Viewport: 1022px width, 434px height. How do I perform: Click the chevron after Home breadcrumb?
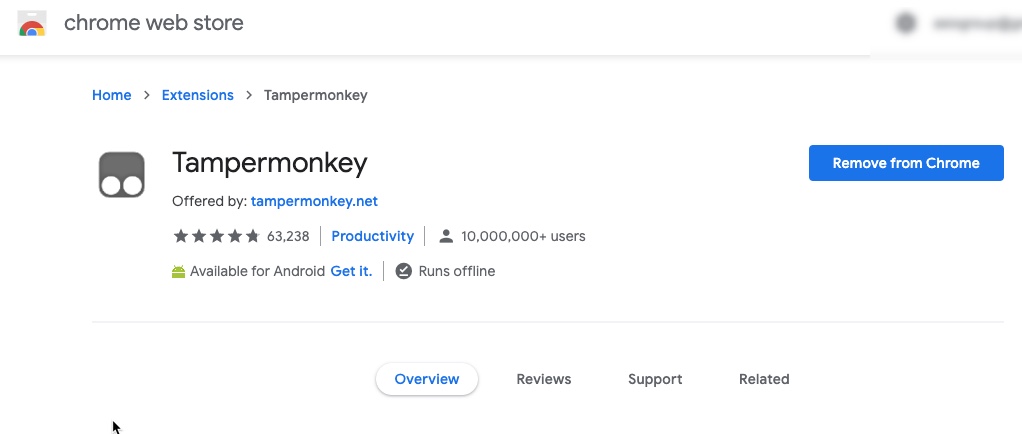[x=147, y=95]
